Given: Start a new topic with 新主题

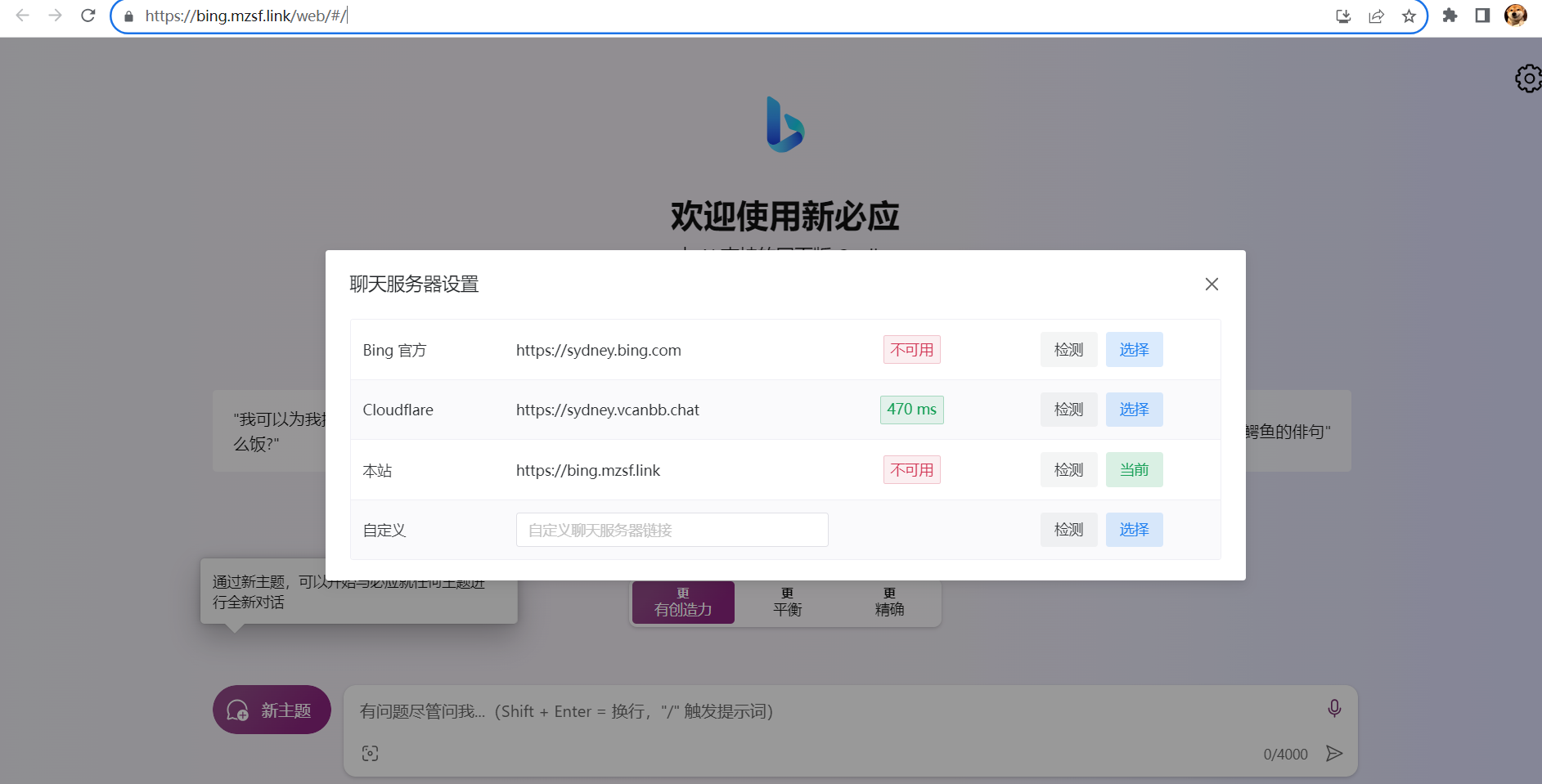Looking at the screenshot, I should (x=272, y=710).
